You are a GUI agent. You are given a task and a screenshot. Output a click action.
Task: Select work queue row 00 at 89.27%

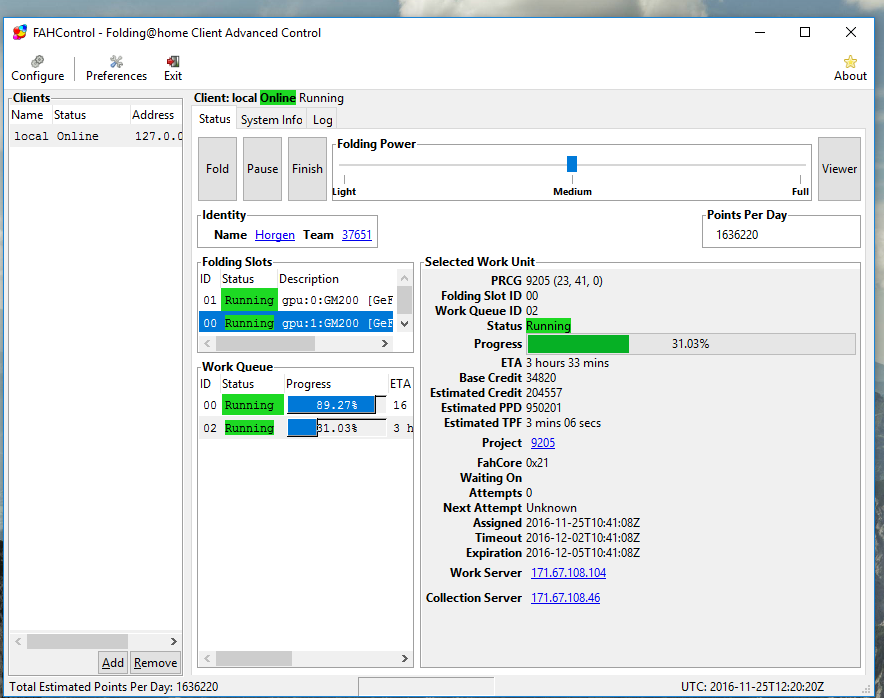(306, 405)
